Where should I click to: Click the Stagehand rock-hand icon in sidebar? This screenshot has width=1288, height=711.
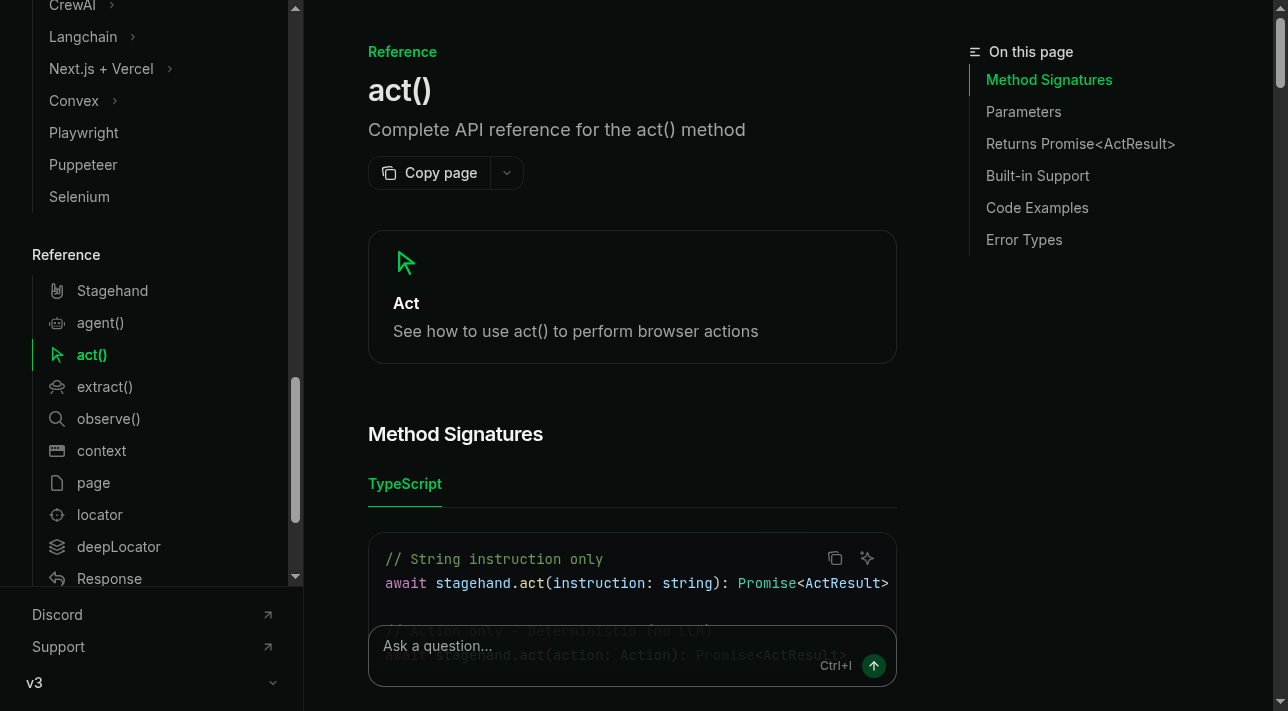click(x=57, y=291)
